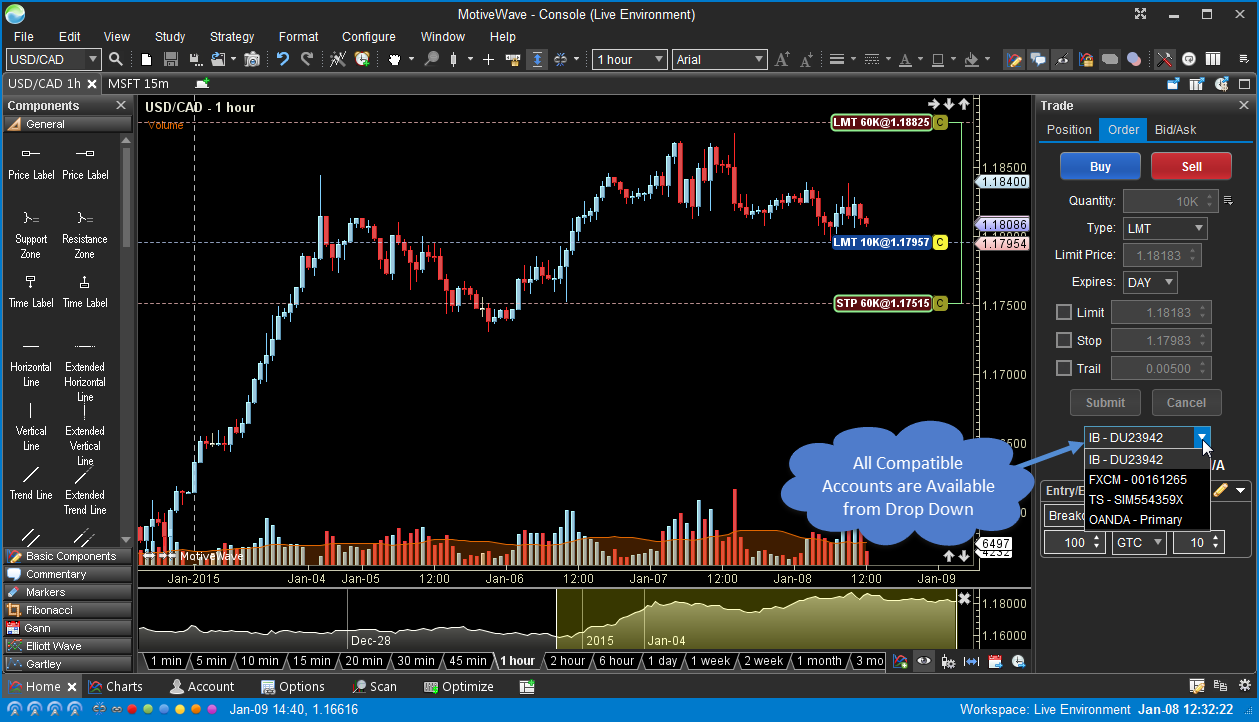Screen dimensions: 1259x722
Task: Click the save floppy disk icon
Action: point(170,60)
